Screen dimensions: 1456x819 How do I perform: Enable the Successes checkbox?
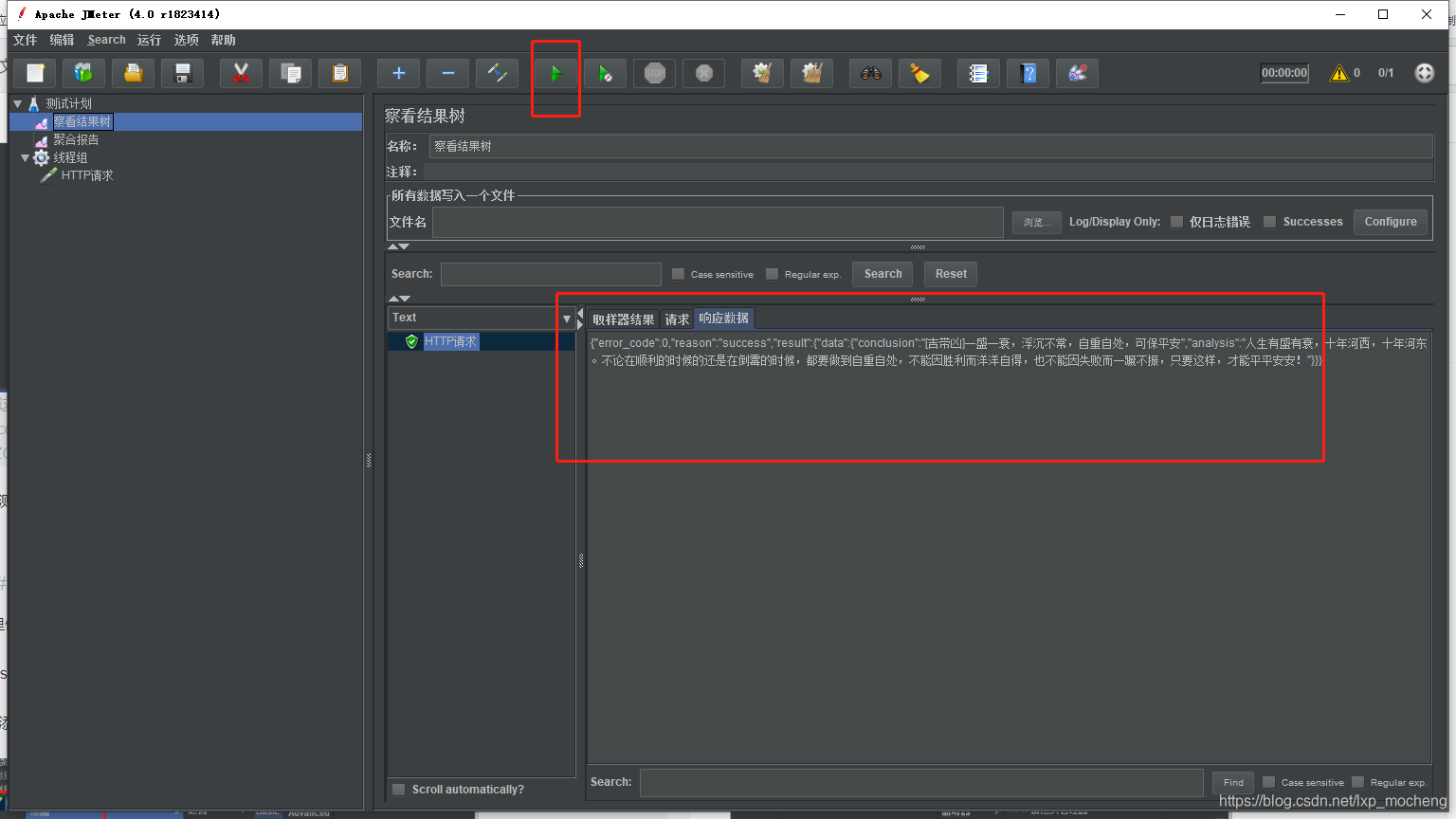(1269, 222)
